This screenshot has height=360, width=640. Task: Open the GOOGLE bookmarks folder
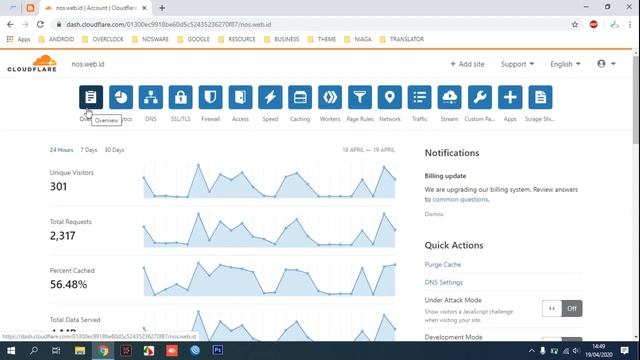tap(193, 39)
